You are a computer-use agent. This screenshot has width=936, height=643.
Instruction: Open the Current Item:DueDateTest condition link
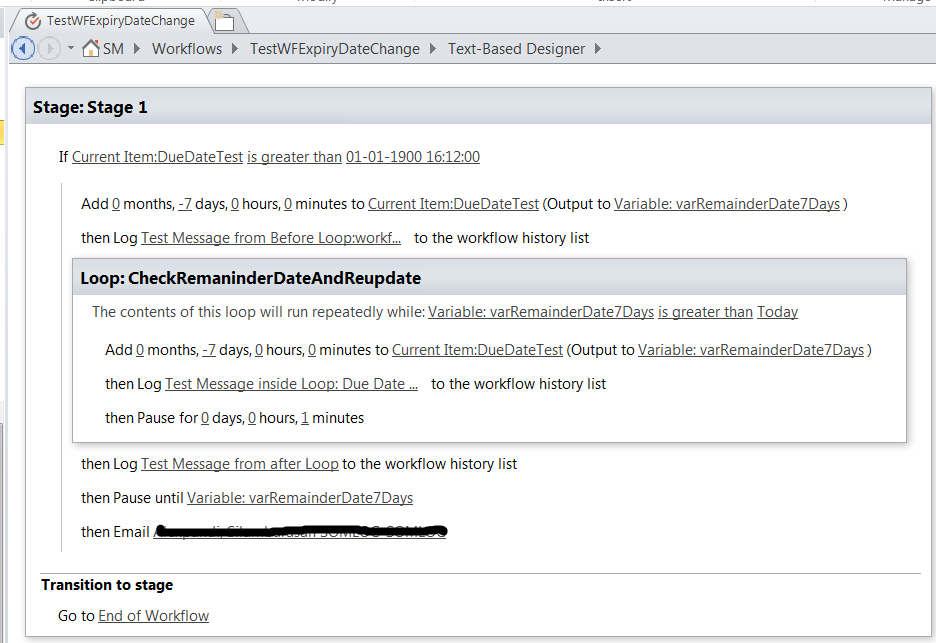[x=157, y=156]
